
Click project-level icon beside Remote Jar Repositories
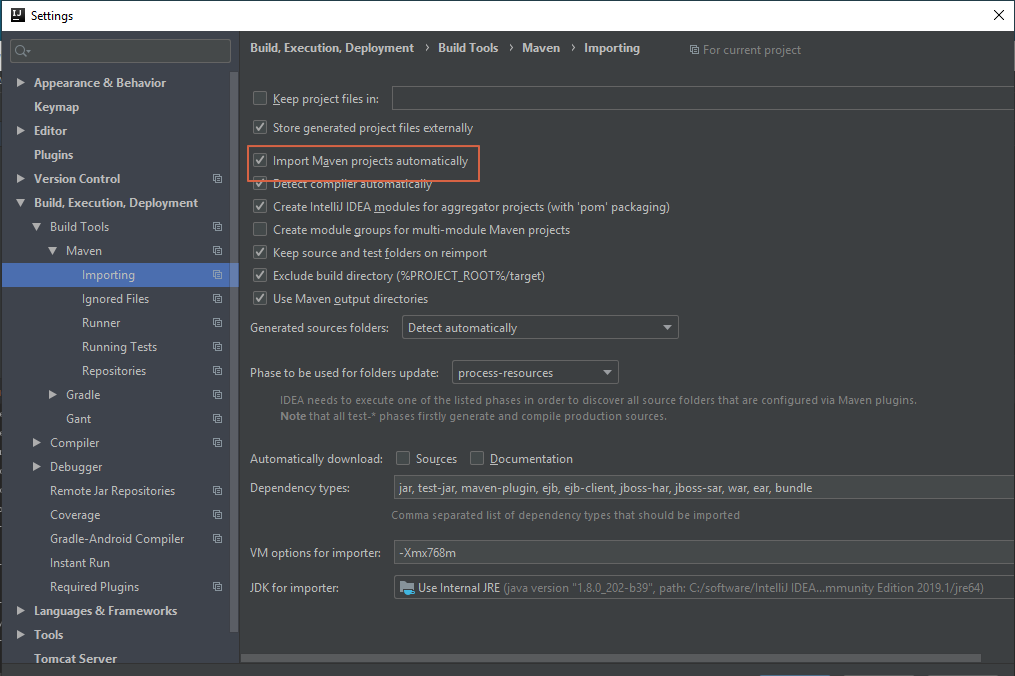tap(218, 491)
